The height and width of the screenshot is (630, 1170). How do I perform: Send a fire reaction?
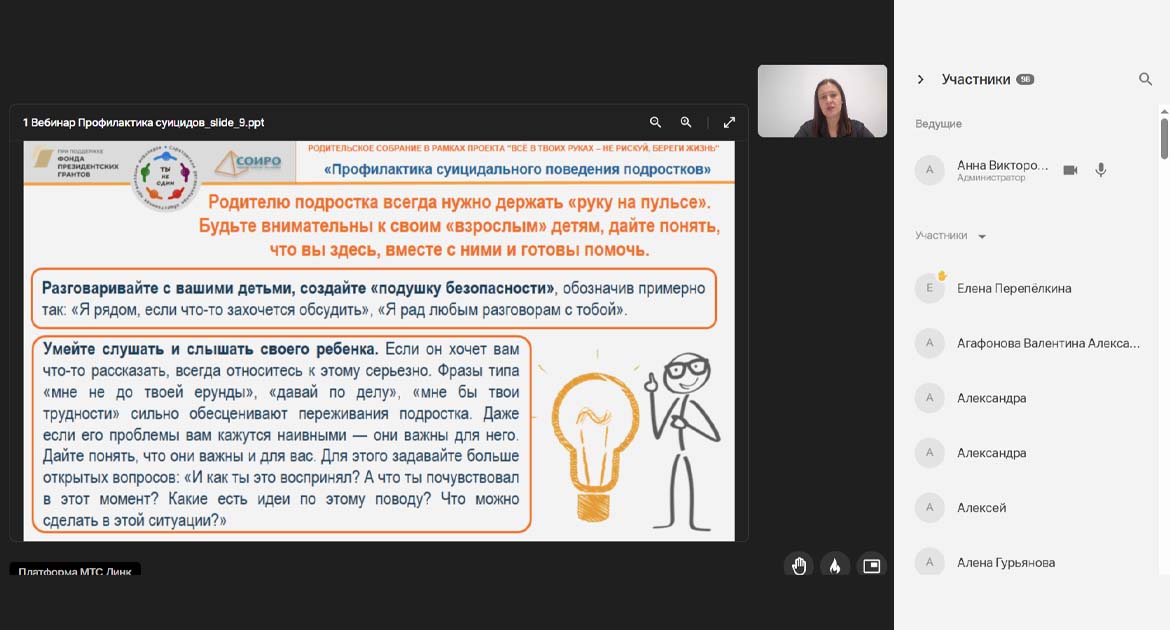pos(835,566)
